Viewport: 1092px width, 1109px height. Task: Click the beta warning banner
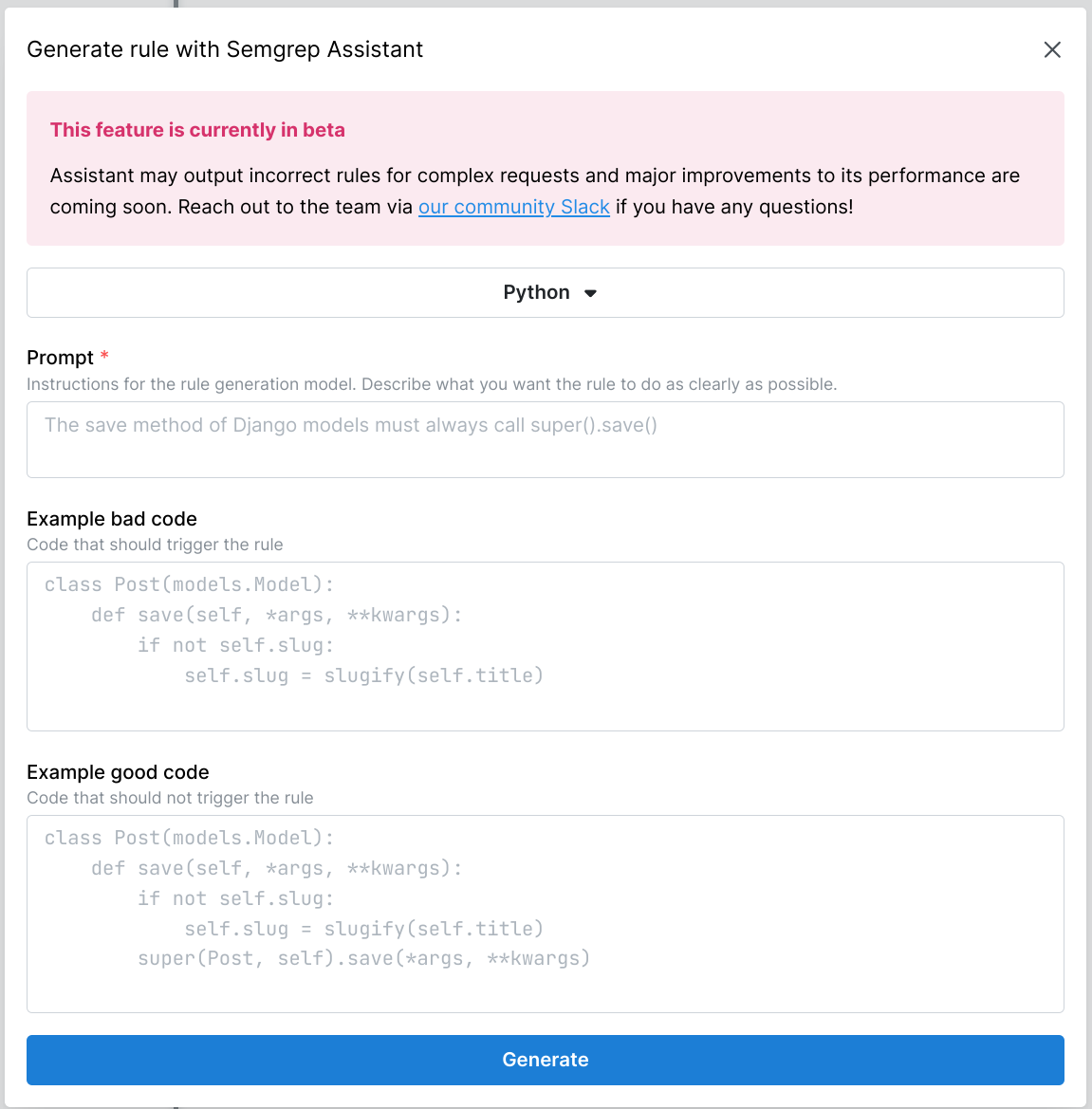pyautogui.click(x=546, y=168)
